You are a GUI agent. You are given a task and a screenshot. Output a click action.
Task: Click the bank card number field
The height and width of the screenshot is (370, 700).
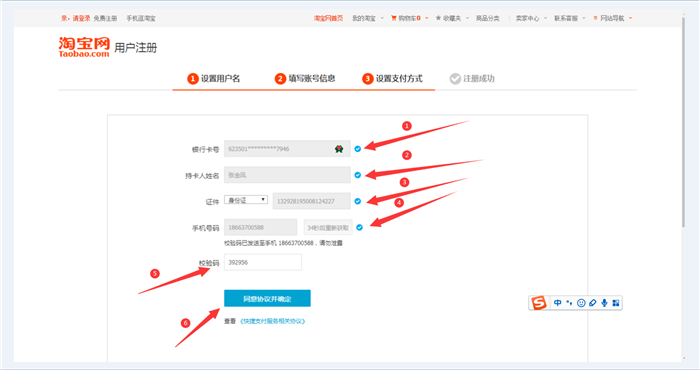click(x=287, y=149)
